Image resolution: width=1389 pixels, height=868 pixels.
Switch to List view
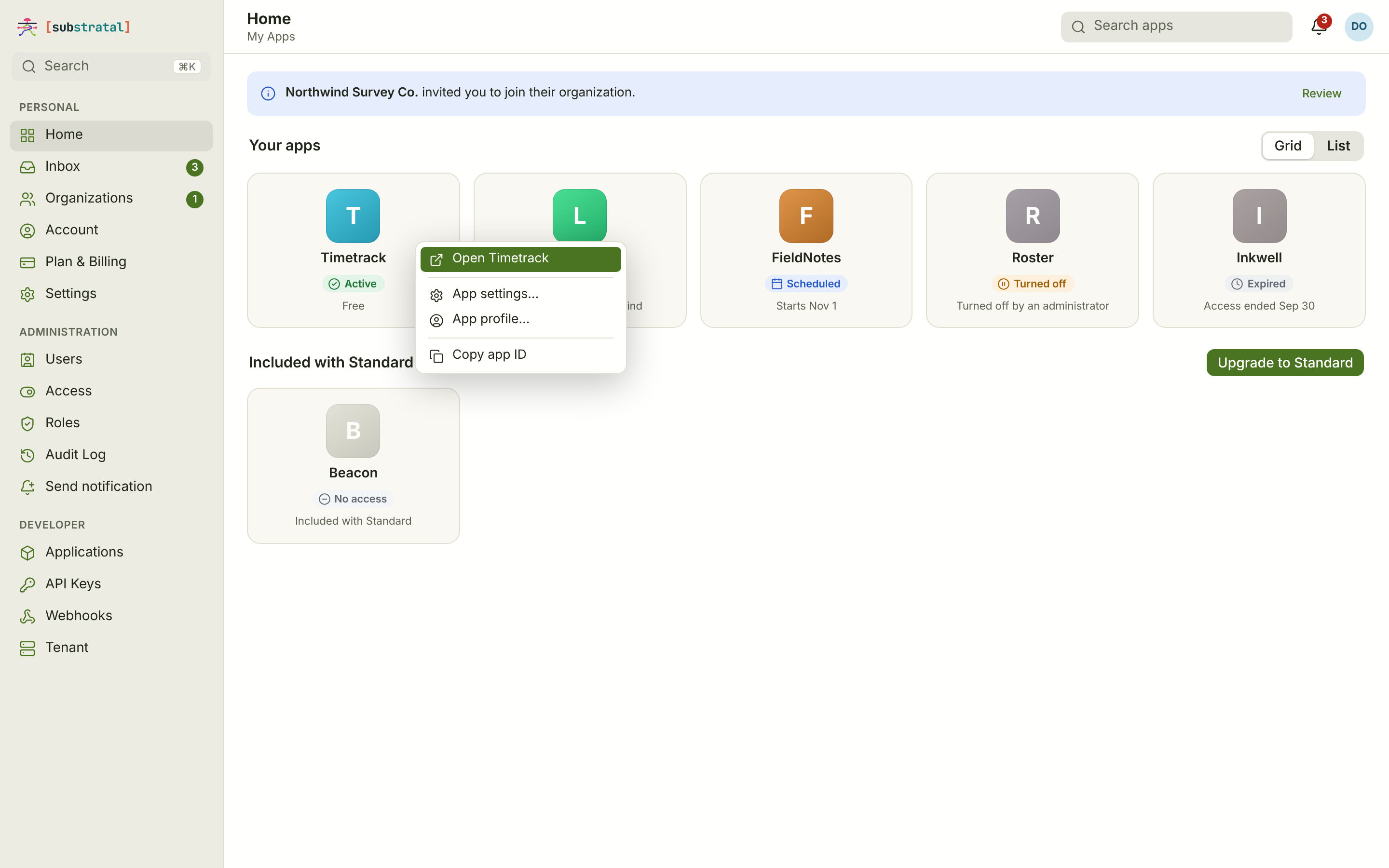tap(1338, 146)
